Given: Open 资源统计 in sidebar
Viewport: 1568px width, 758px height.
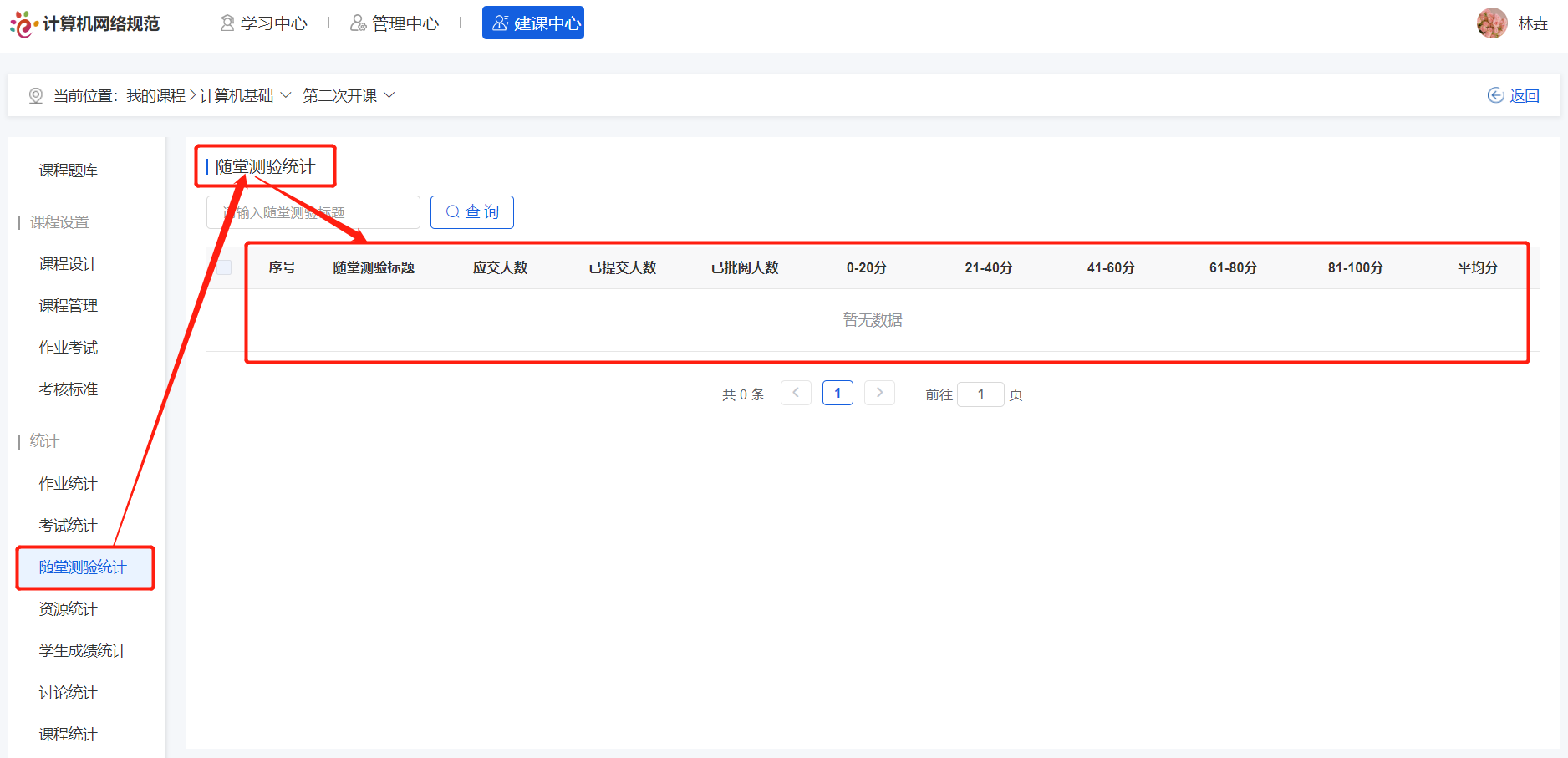Looking at the screenshot, I should tap(69, 609).
